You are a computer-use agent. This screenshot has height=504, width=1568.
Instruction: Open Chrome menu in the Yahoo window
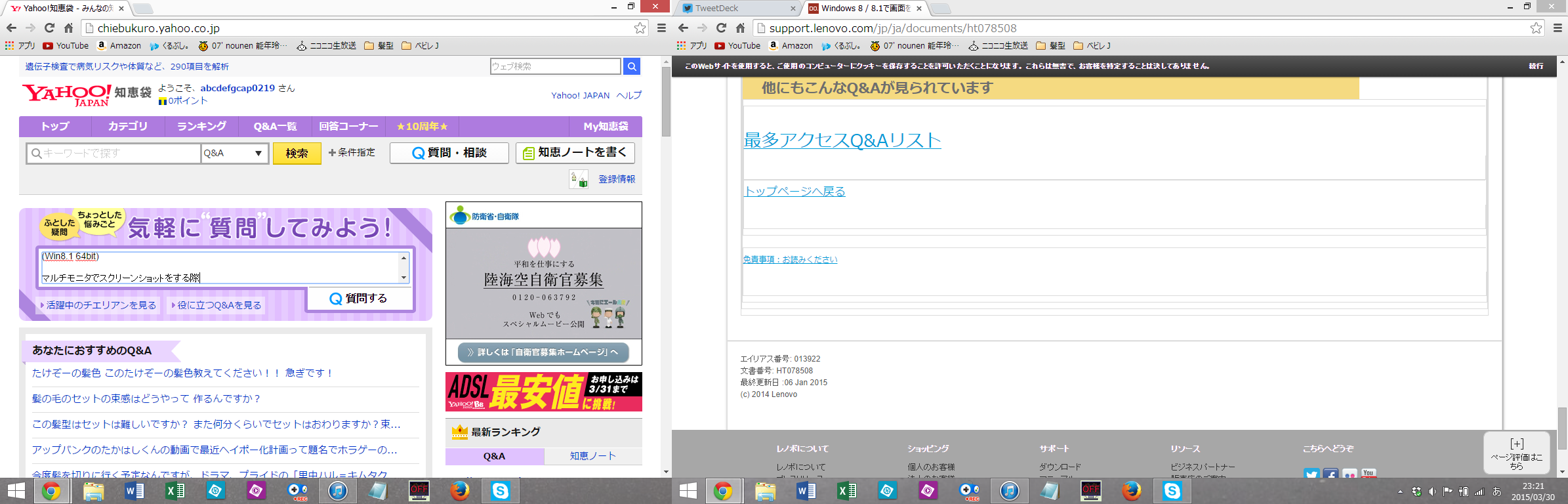tap(661, 28)
